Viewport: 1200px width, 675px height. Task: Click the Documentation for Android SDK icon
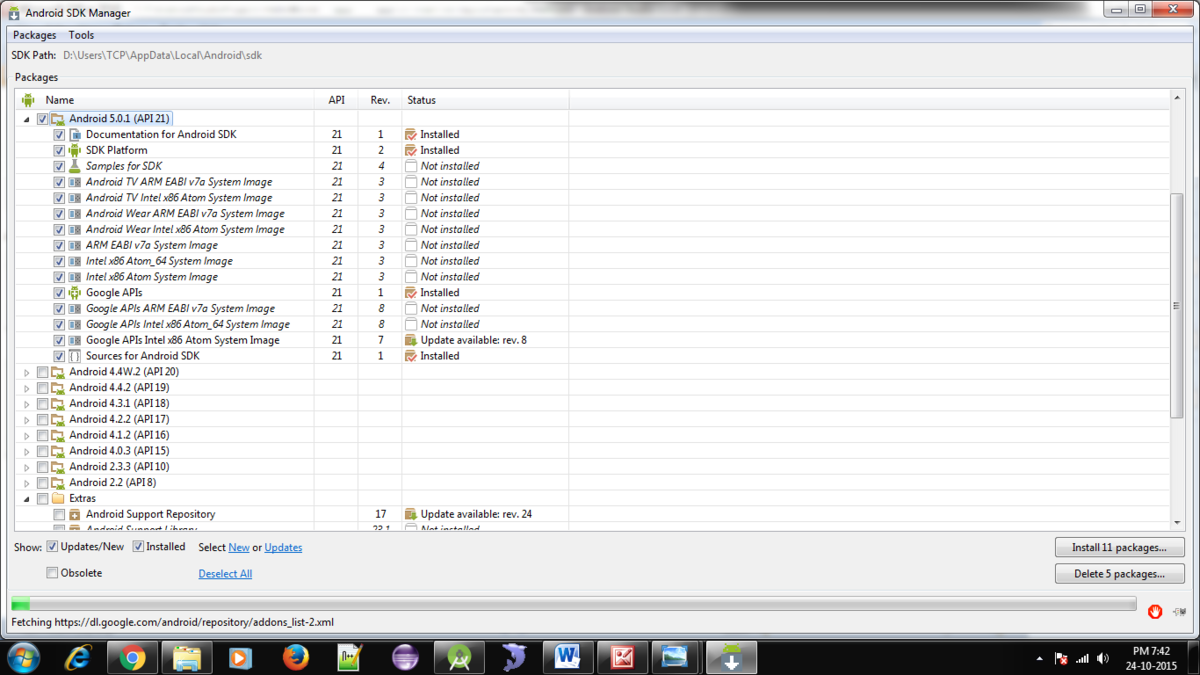pyautogui.click(x=75, y=134)
